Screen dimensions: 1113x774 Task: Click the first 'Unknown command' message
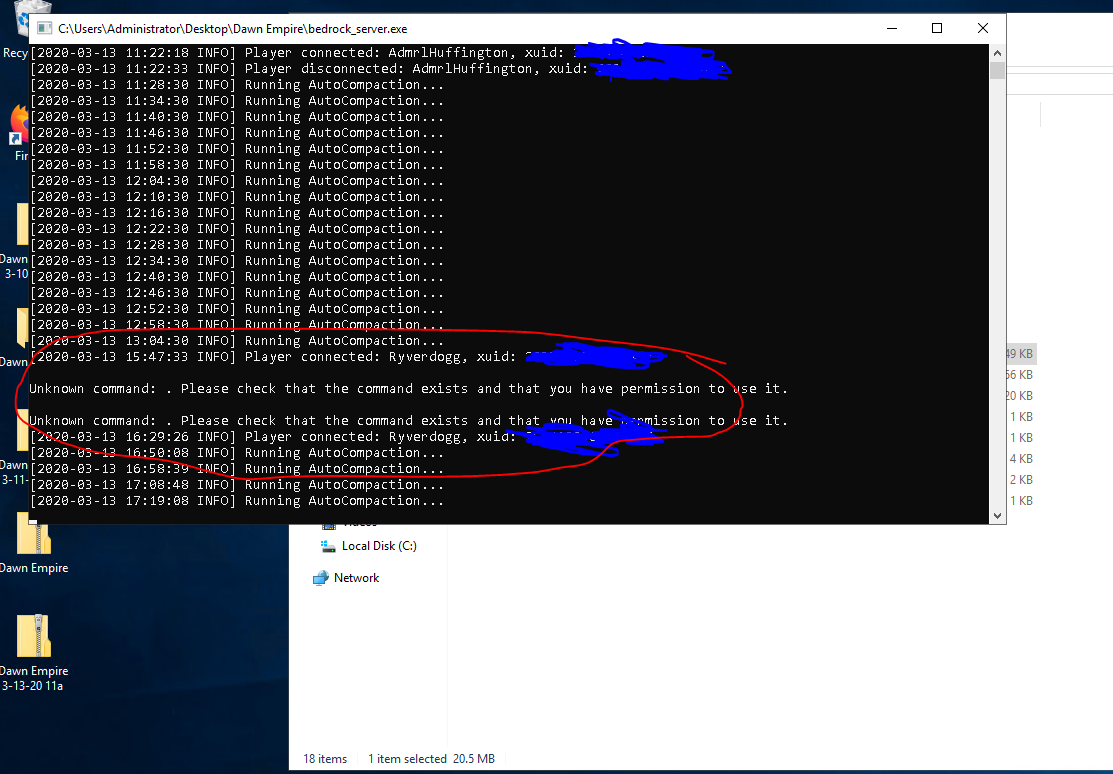point(408,389)
